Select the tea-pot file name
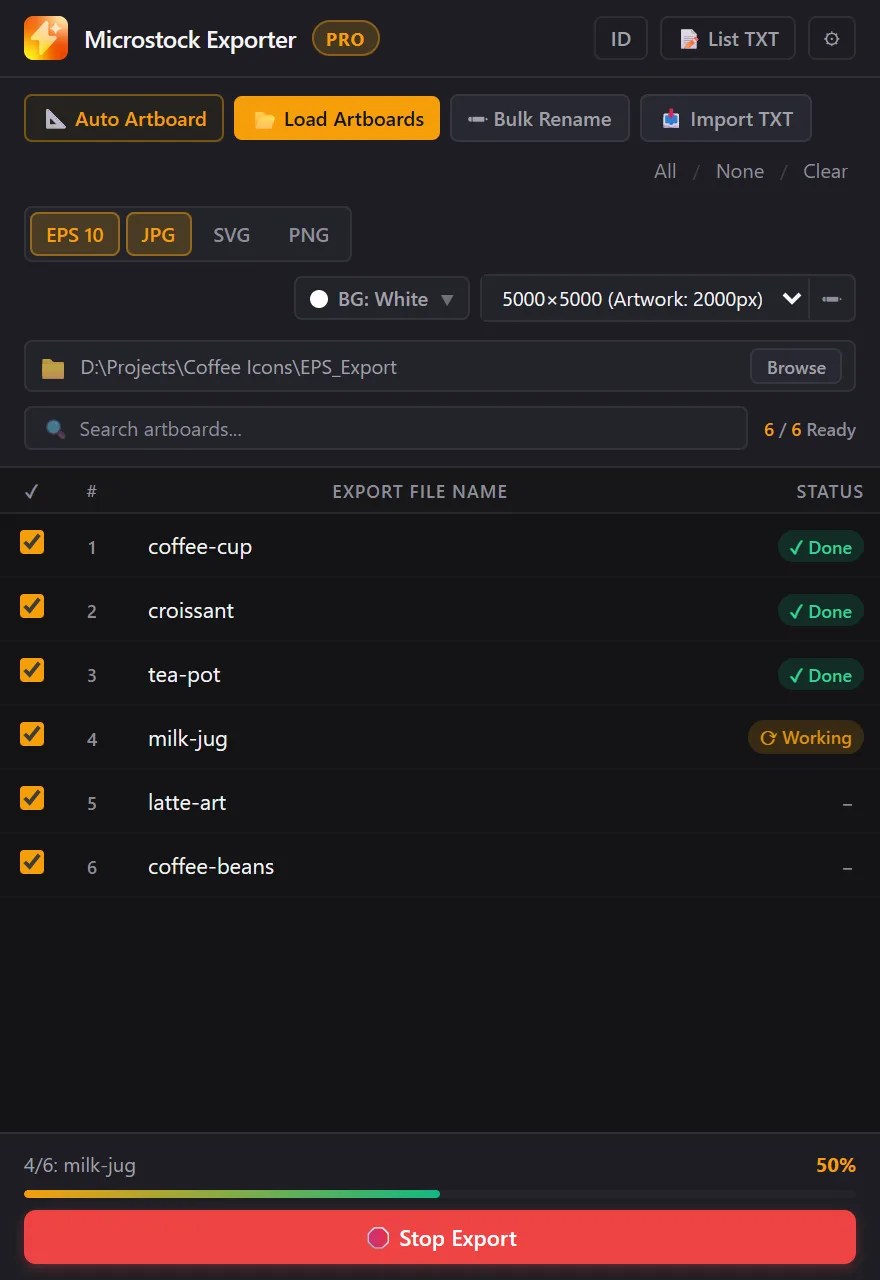880x1280 pixels. [x=184, y=675]
